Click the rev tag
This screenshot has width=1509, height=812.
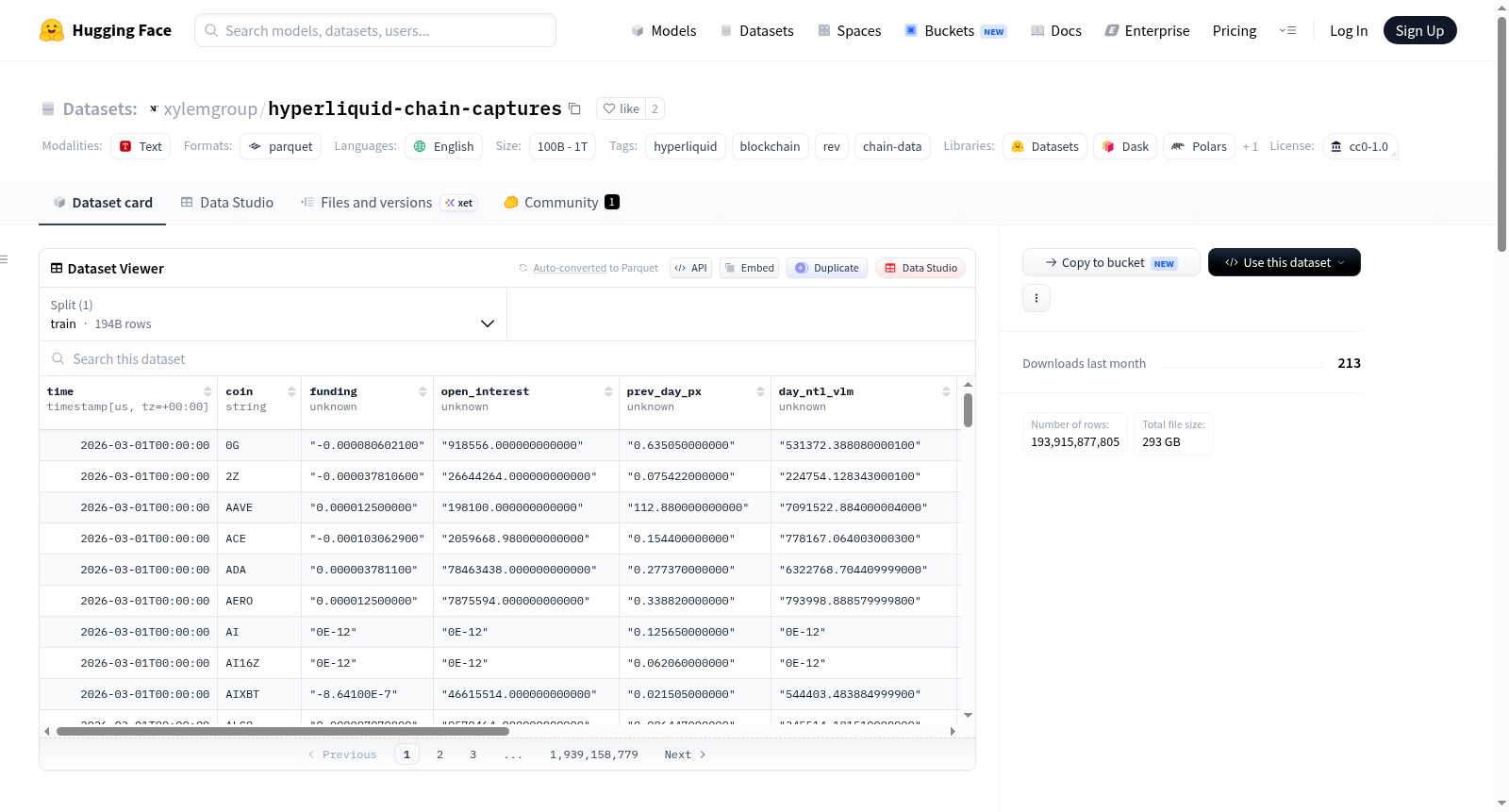tap(832, 146)
